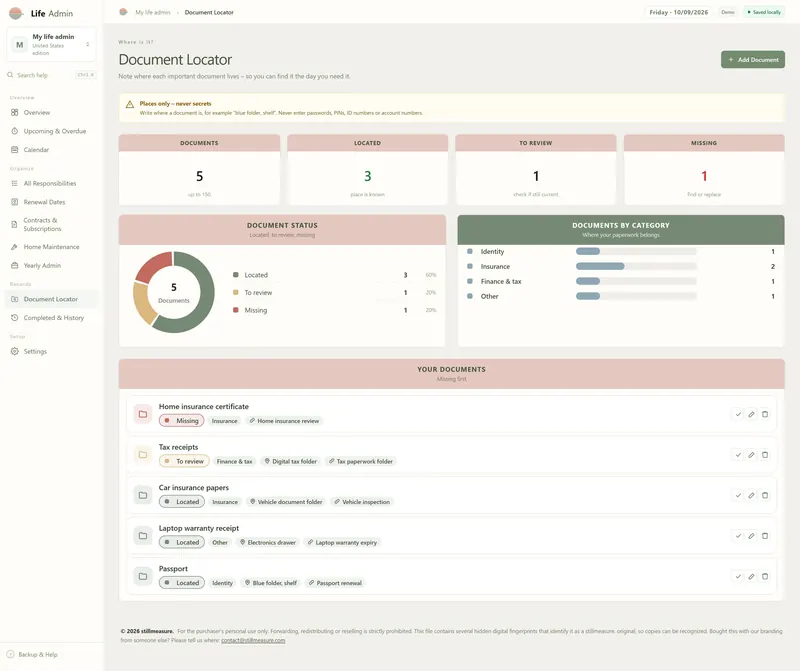Click the Search help field
The width and height of the screenshot is (800, 671).
pyautogui.click(x=52, y=75)
